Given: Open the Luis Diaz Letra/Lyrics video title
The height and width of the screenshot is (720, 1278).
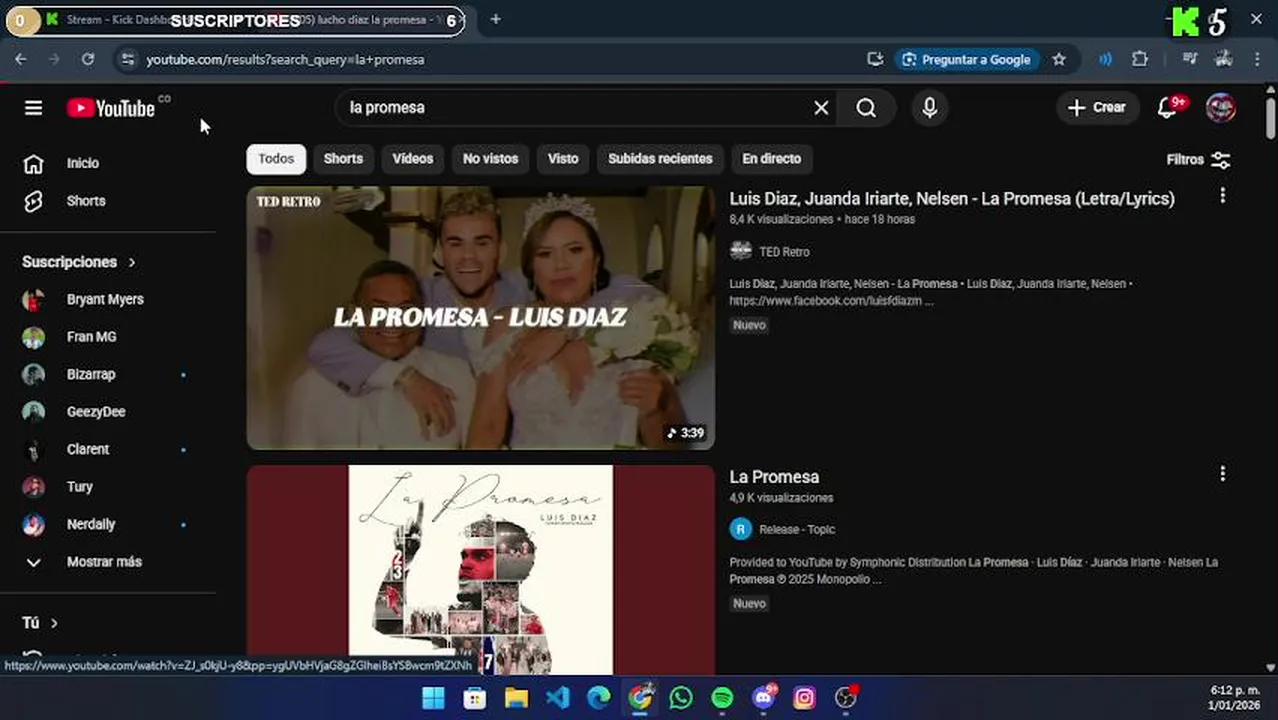Looking at the screenshot, I should [x=952, y=199].
